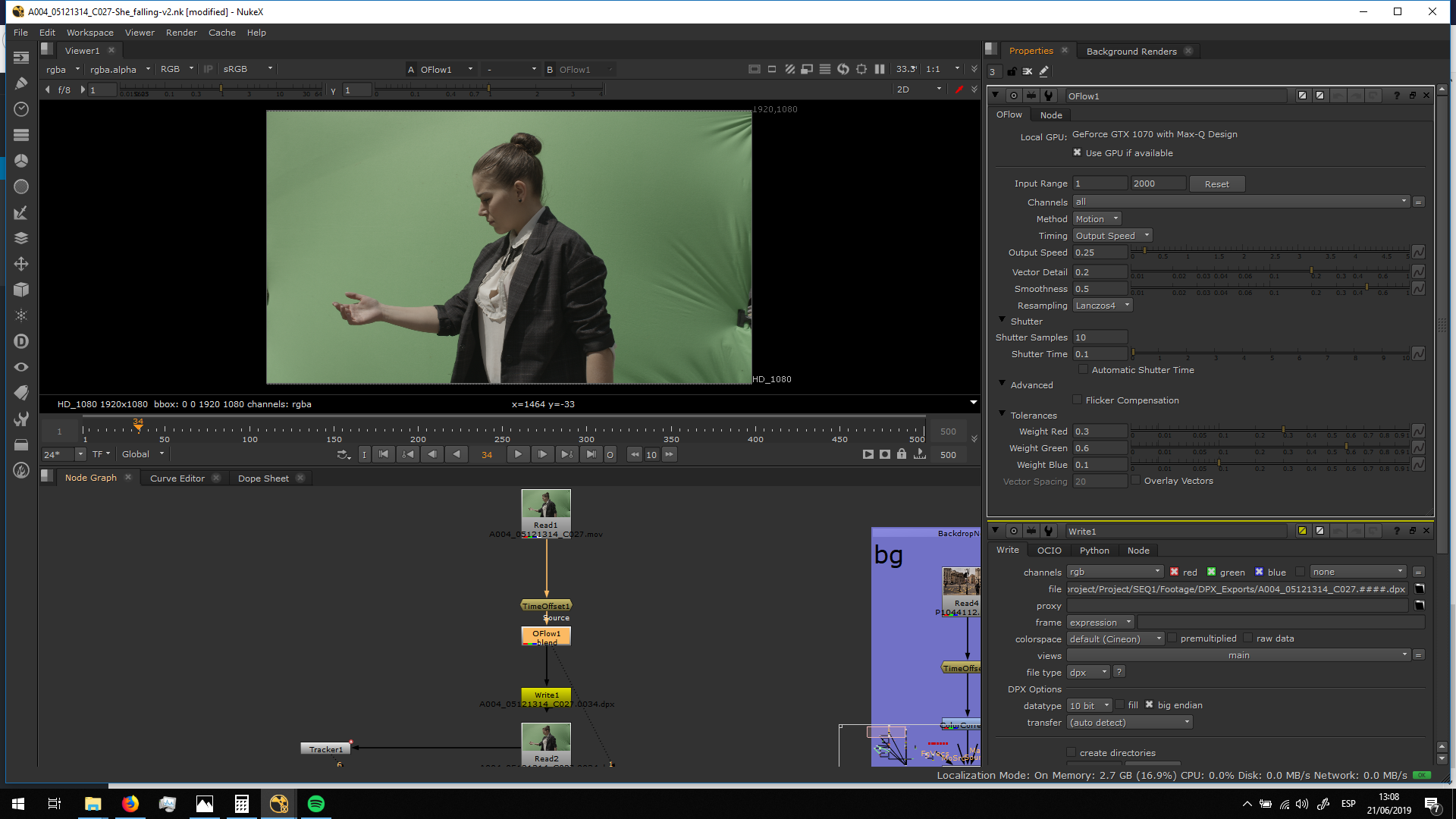Toggle Use GPU if available checkbox
The image size is (1456, 819).
1077,153
